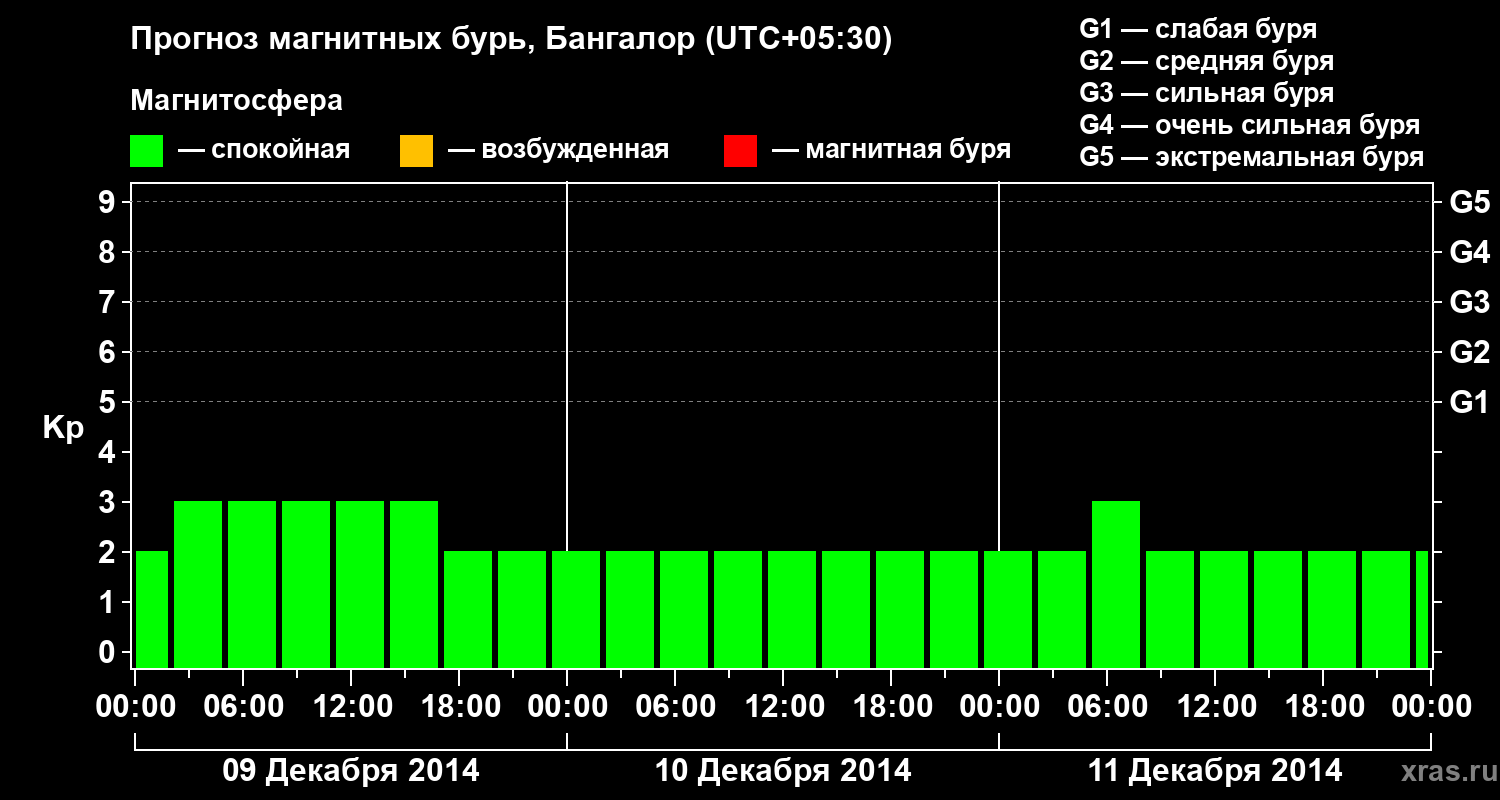The width and height of the screenshot is (1500, 800).
Task: Click the 00:00 label starting 11 December
Action: tap(999, 707)
